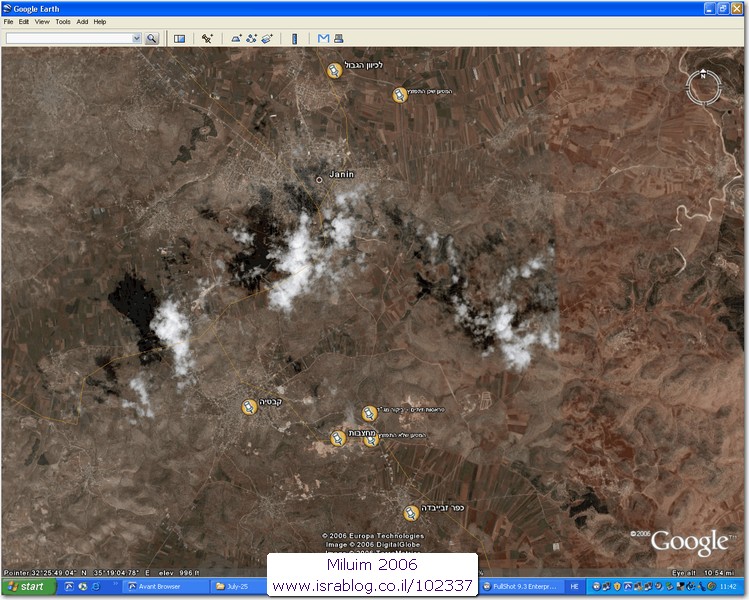Click the search magnifier button
Image resolution: width=749 pixels, height=600 pixels.
tap(151, 38)
